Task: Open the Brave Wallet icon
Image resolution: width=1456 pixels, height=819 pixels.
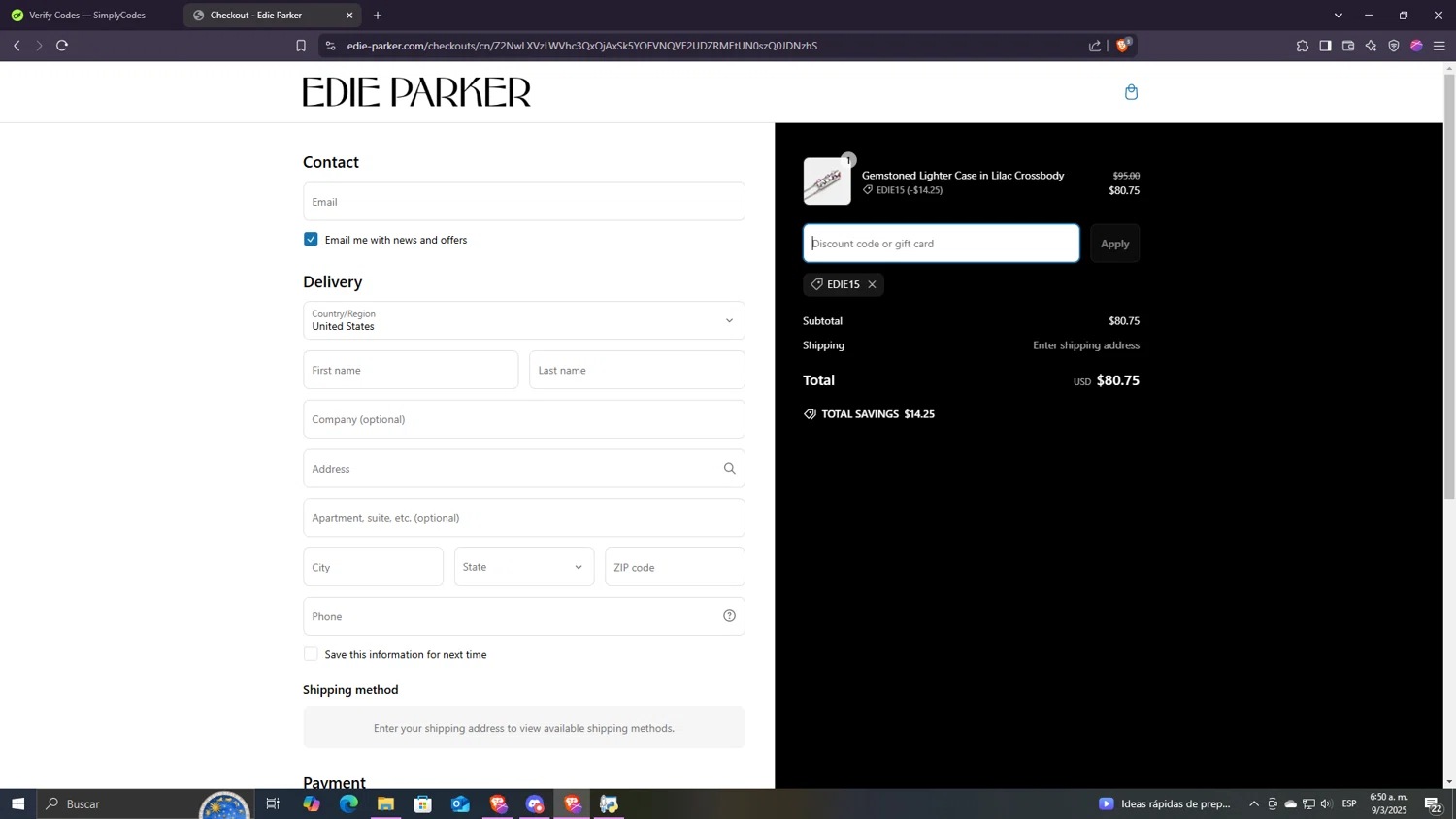Action: 1348,46
